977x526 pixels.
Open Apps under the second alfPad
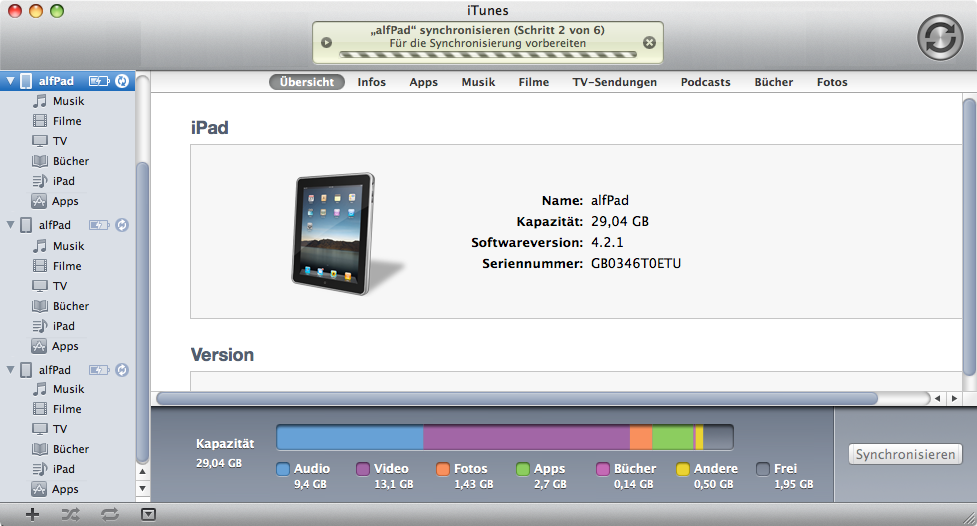point(55,346)
